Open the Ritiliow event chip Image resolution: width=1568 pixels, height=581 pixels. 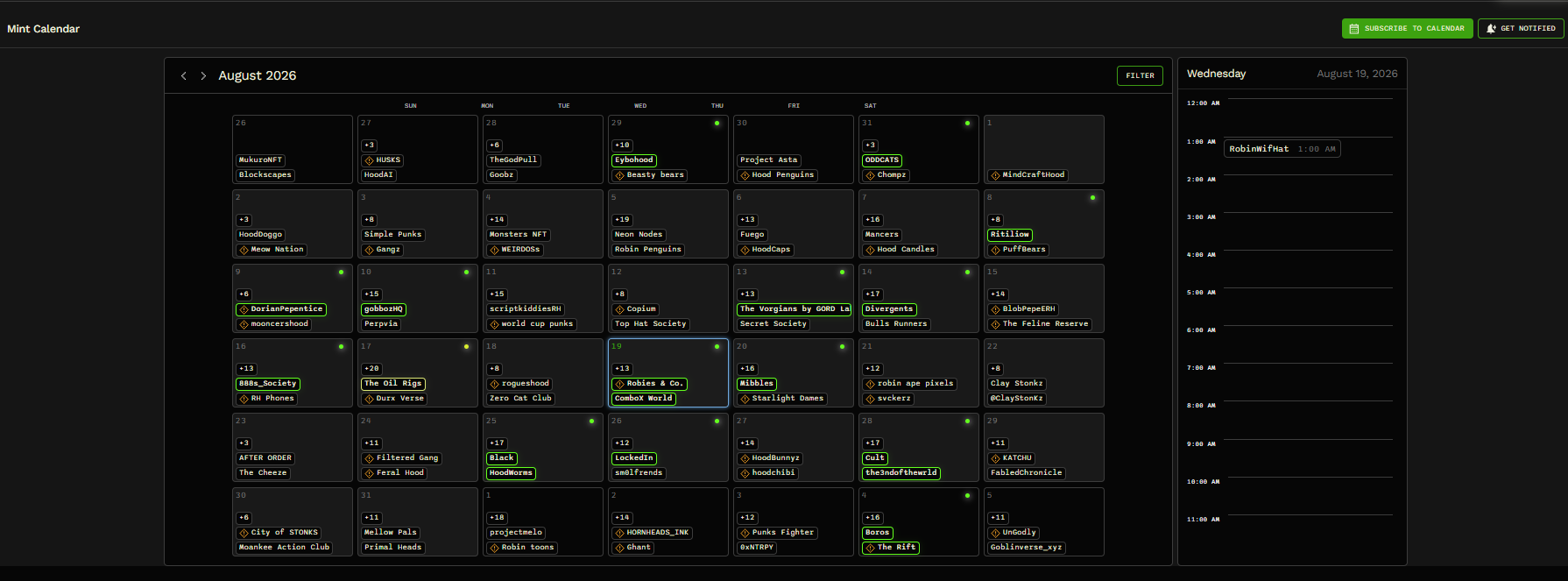1010,235
